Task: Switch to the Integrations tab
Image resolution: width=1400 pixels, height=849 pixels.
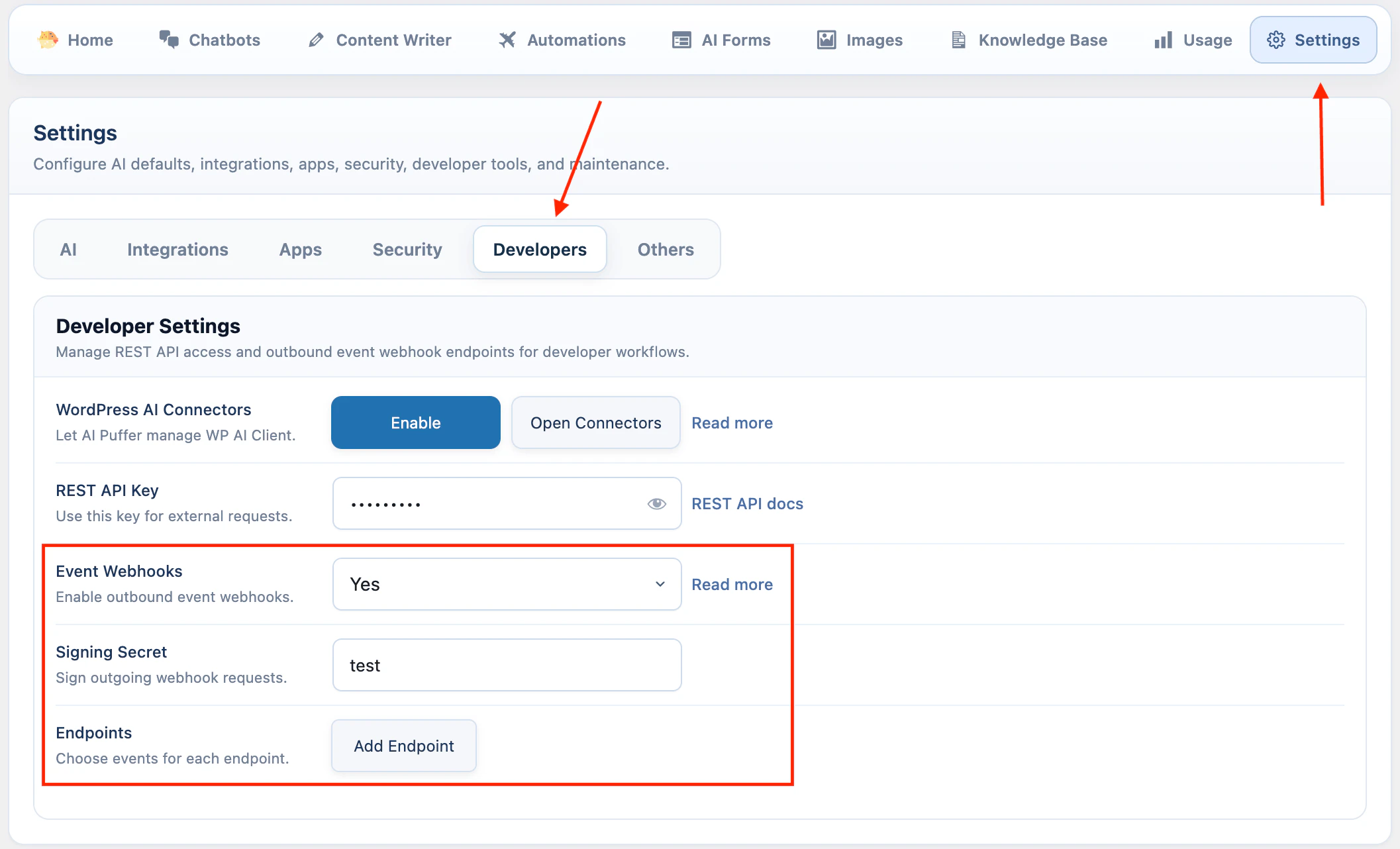Action: pos(177,250)
